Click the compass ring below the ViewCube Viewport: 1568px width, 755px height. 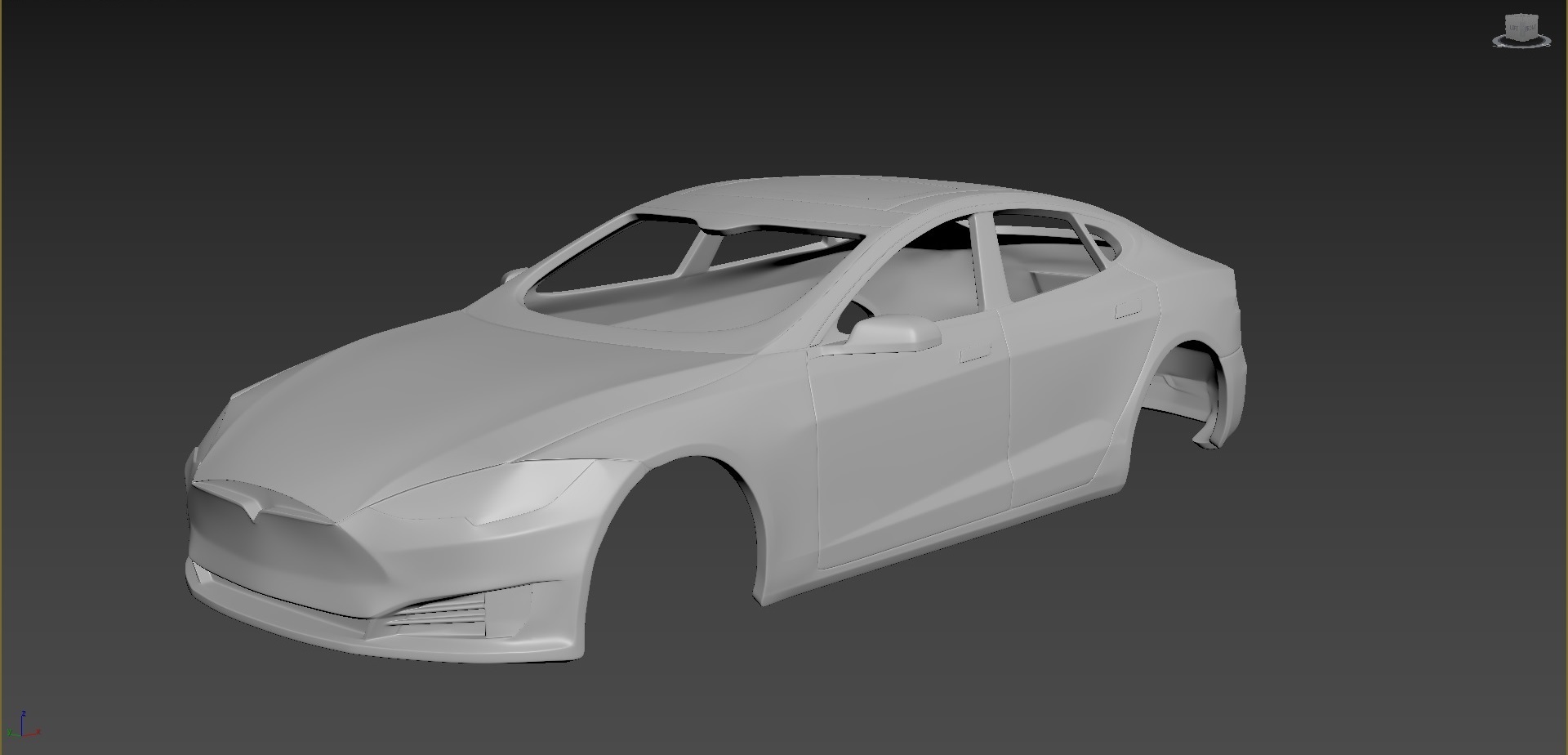(1499, 42)
